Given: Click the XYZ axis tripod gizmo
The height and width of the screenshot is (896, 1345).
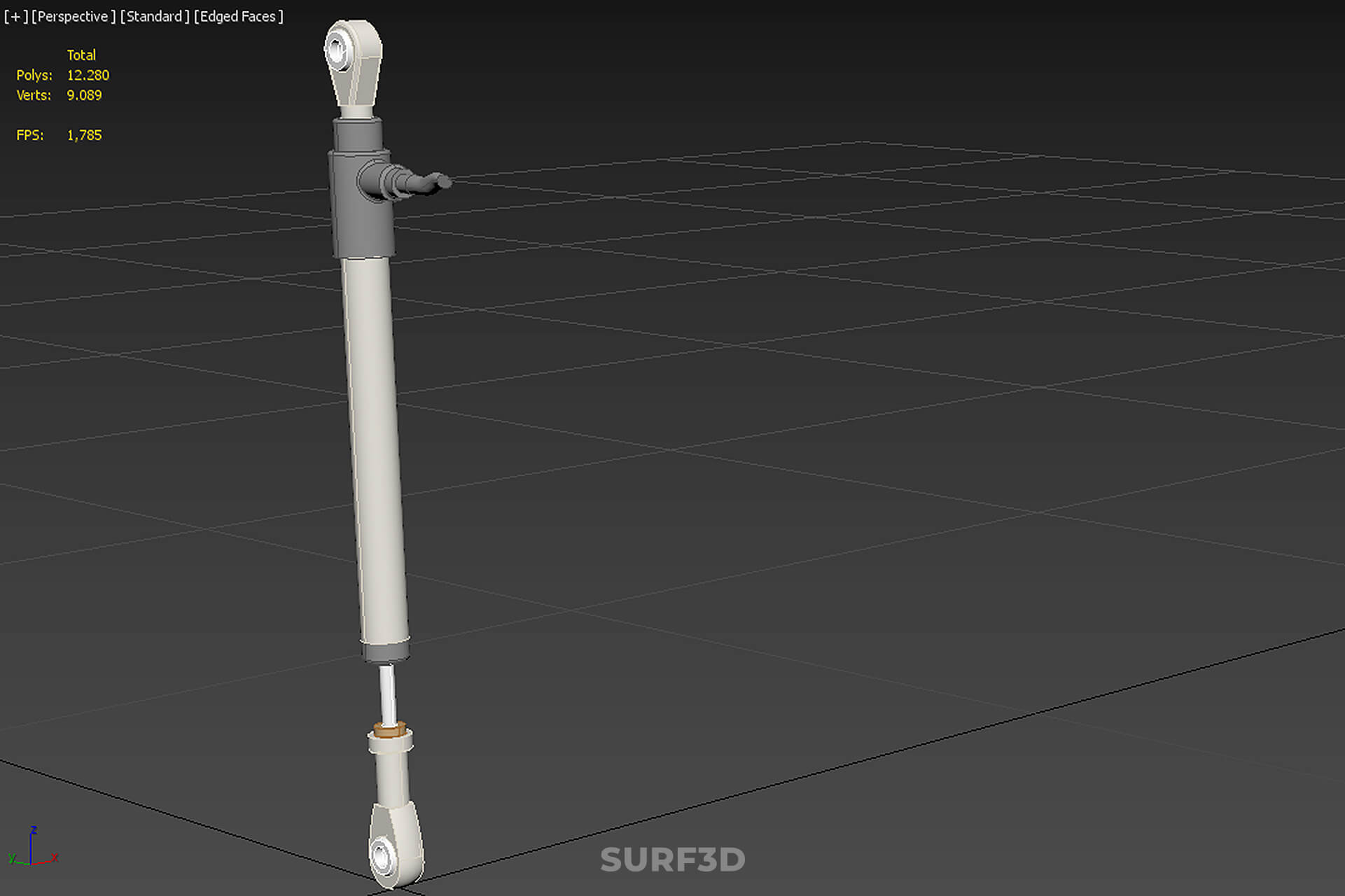Looking at the screenshot, I should [x=33, y=848].
